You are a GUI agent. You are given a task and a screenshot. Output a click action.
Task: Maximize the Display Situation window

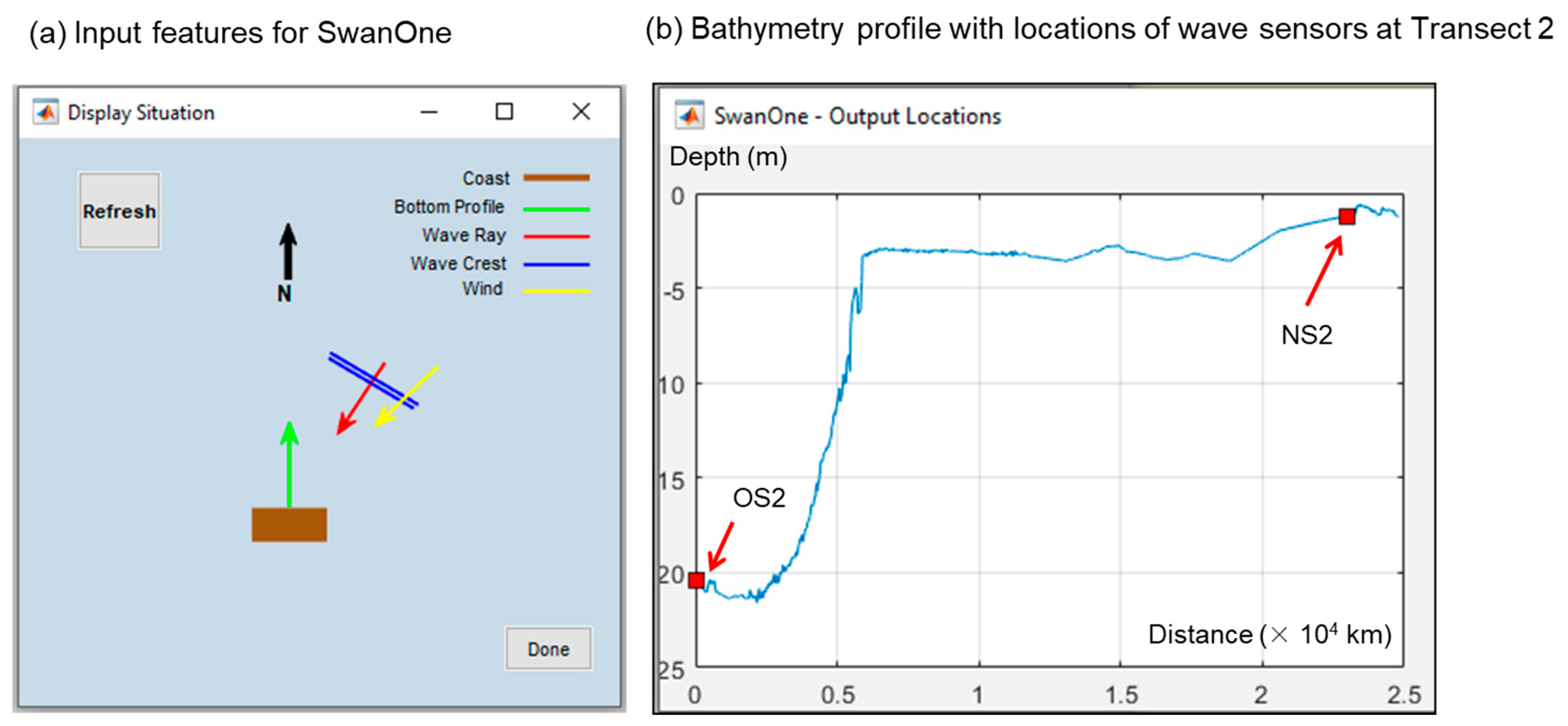(504, 111)
